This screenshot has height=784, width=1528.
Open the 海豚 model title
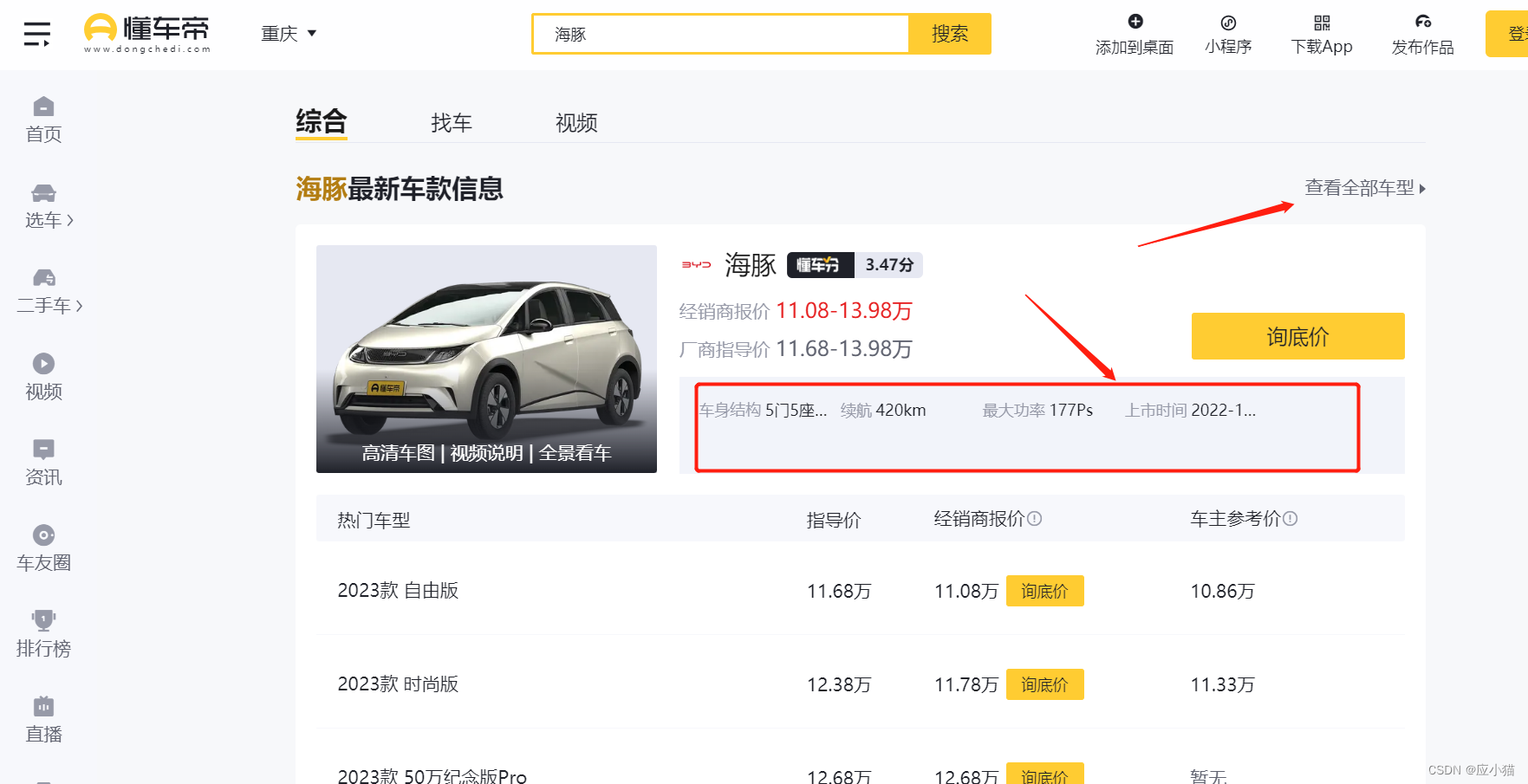point(751,265)
